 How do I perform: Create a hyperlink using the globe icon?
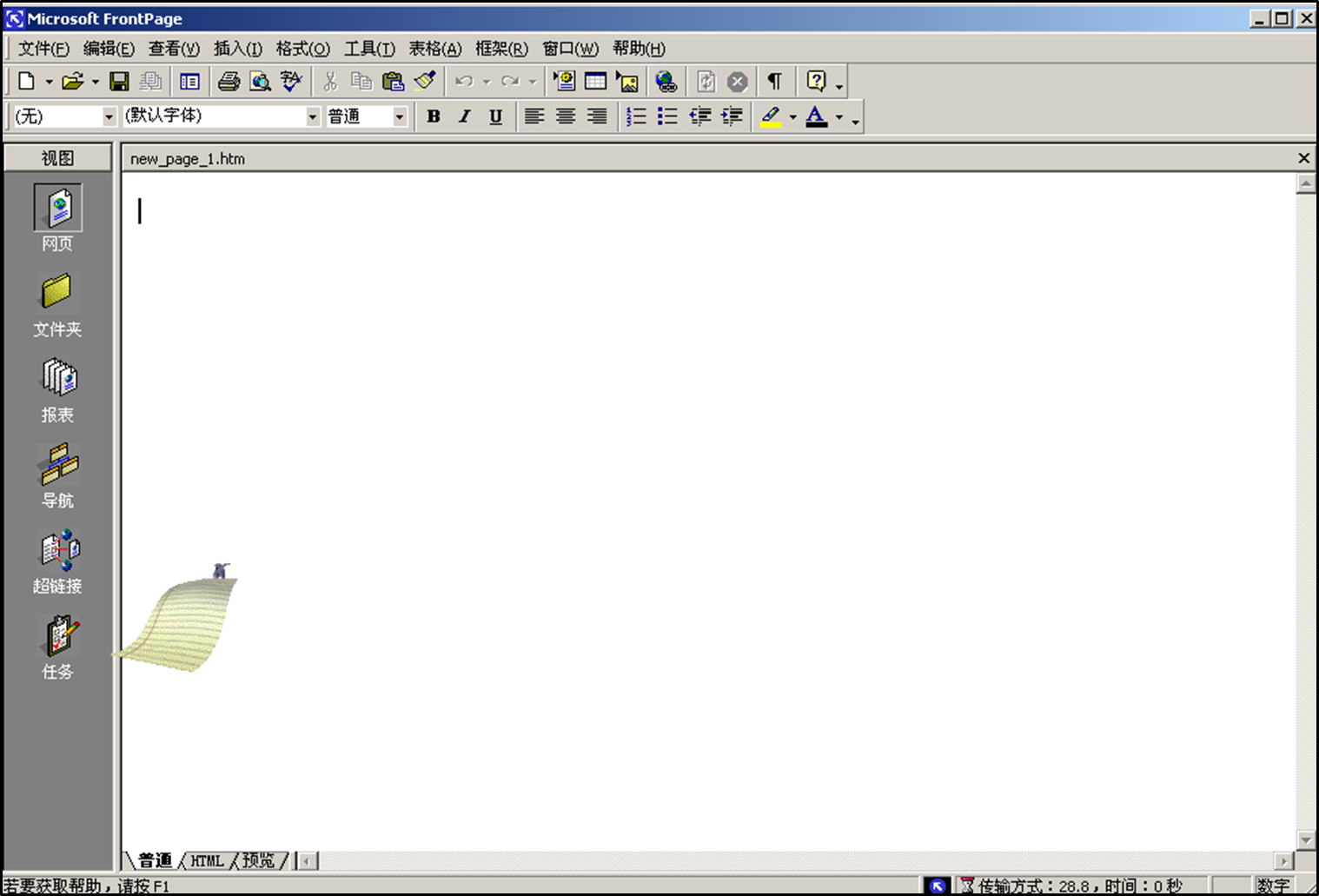click(667, 81)
